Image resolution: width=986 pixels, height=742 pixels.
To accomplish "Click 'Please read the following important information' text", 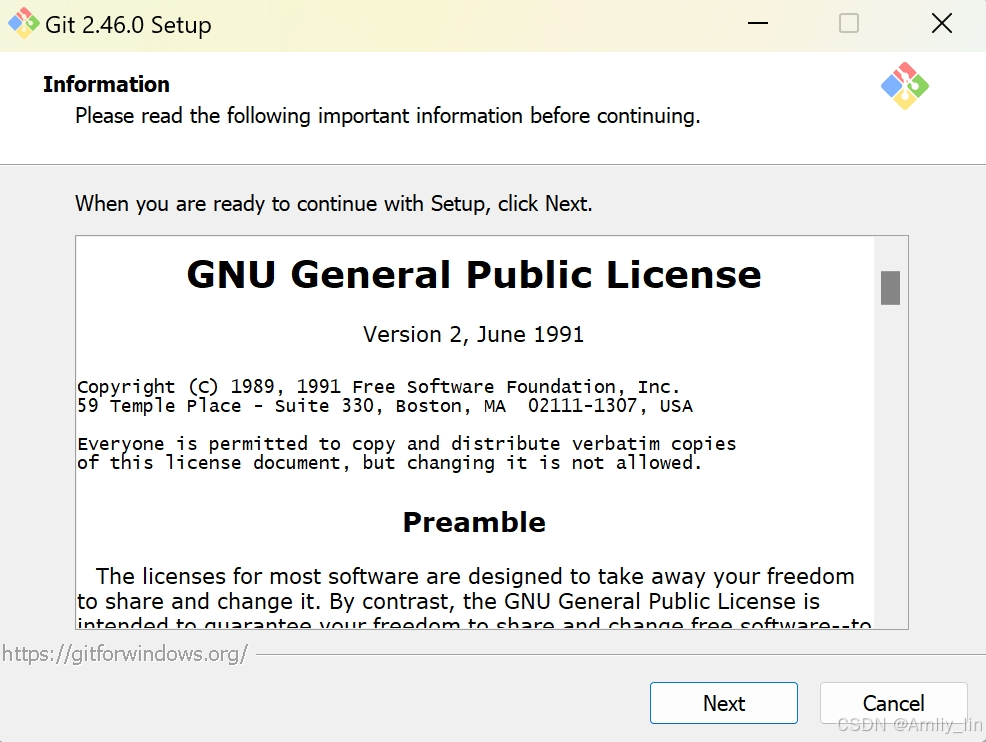I will click(387, 116).
